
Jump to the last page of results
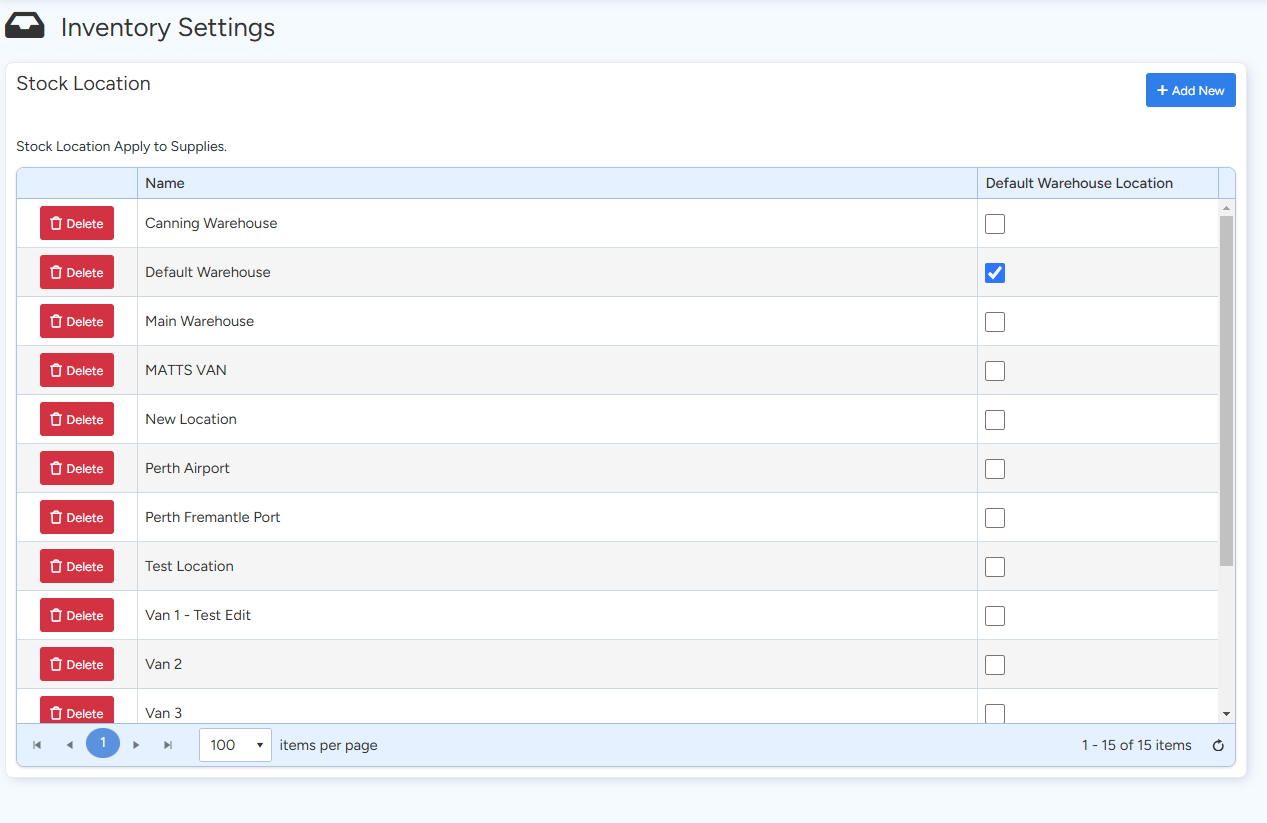pos(168,745)
